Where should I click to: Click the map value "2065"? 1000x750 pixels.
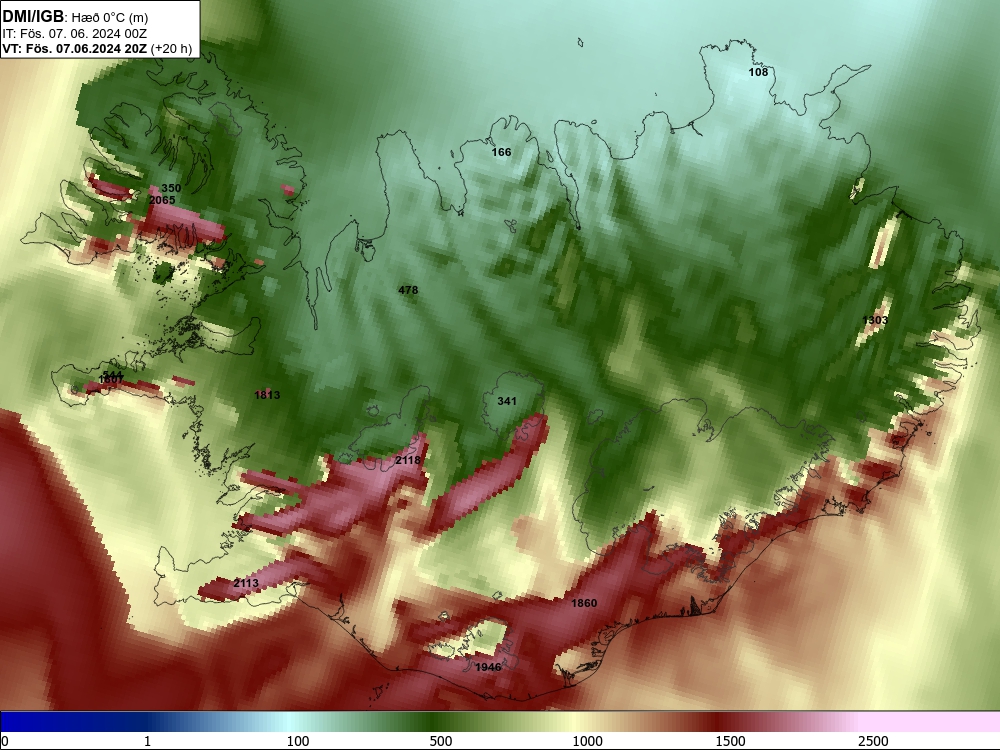(162, 200)
